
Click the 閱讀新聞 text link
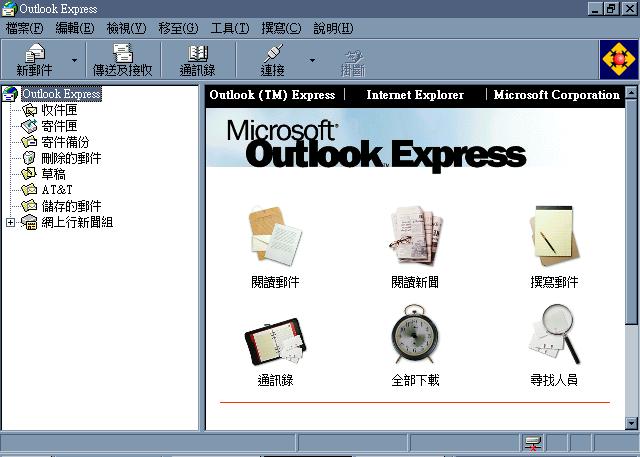415,282
